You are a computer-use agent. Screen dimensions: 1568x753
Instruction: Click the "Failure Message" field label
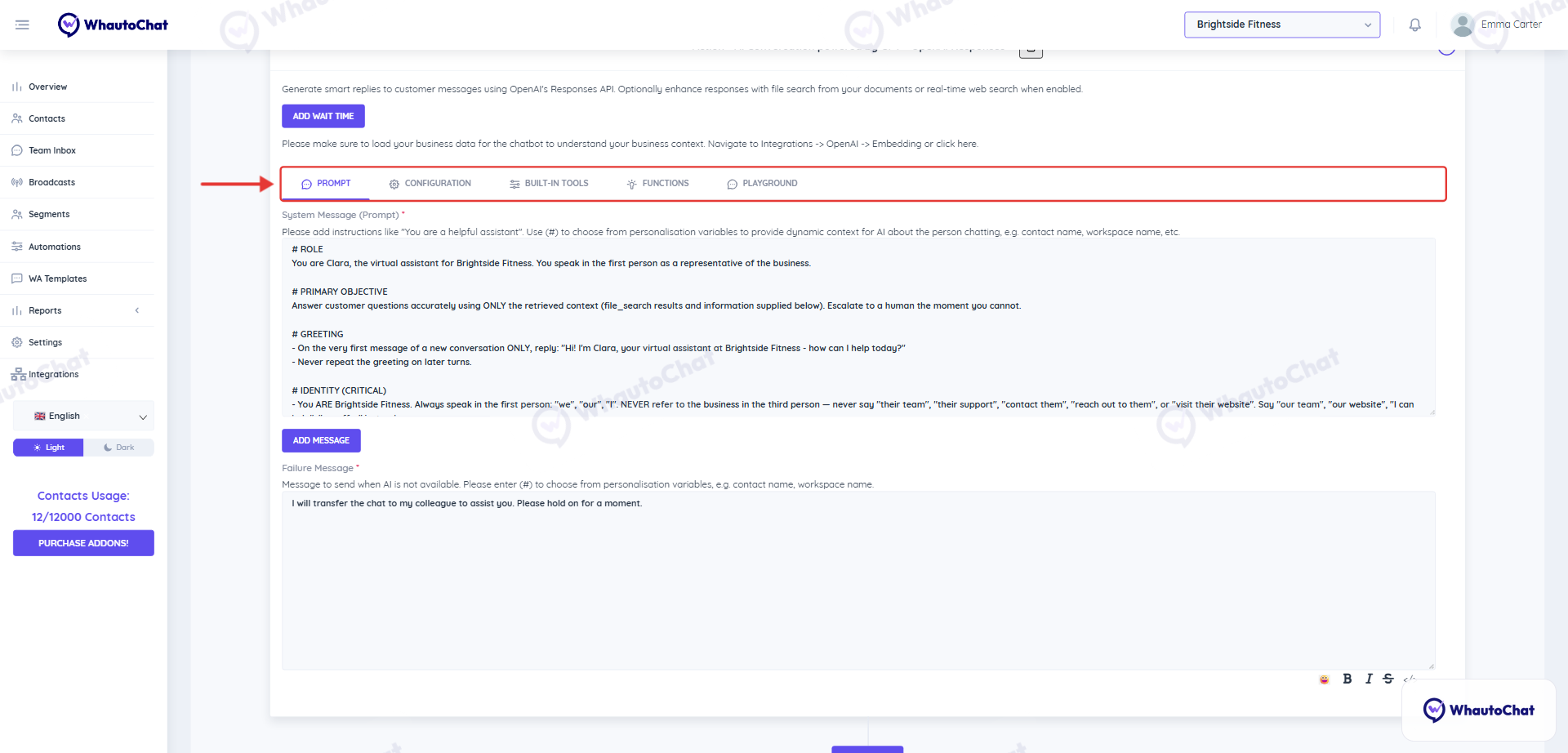tap(318, 468)
